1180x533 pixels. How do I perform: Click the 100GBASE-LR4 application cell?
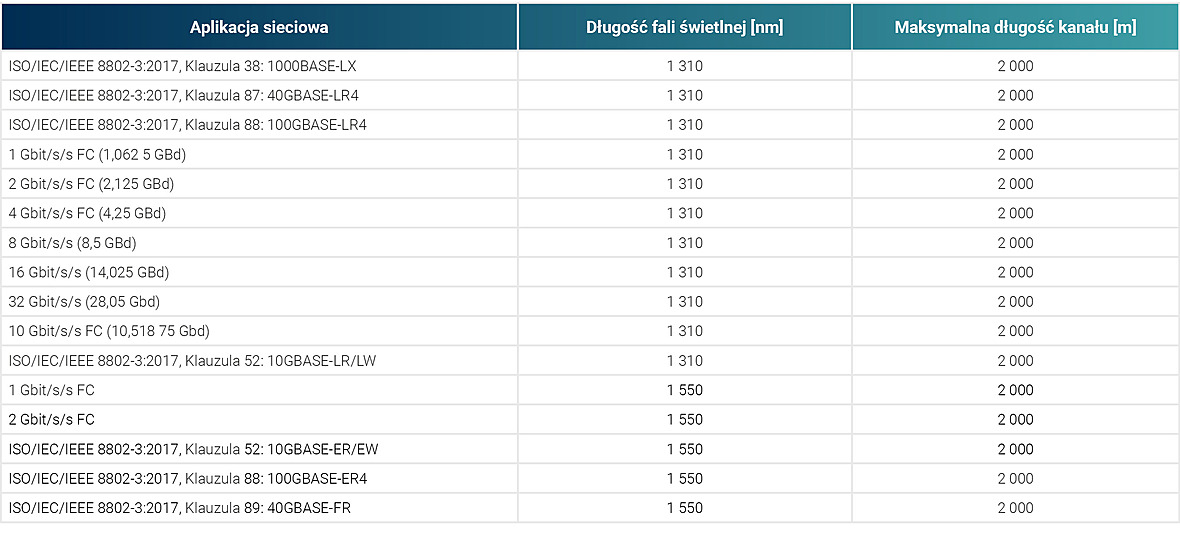click(259, 125)
